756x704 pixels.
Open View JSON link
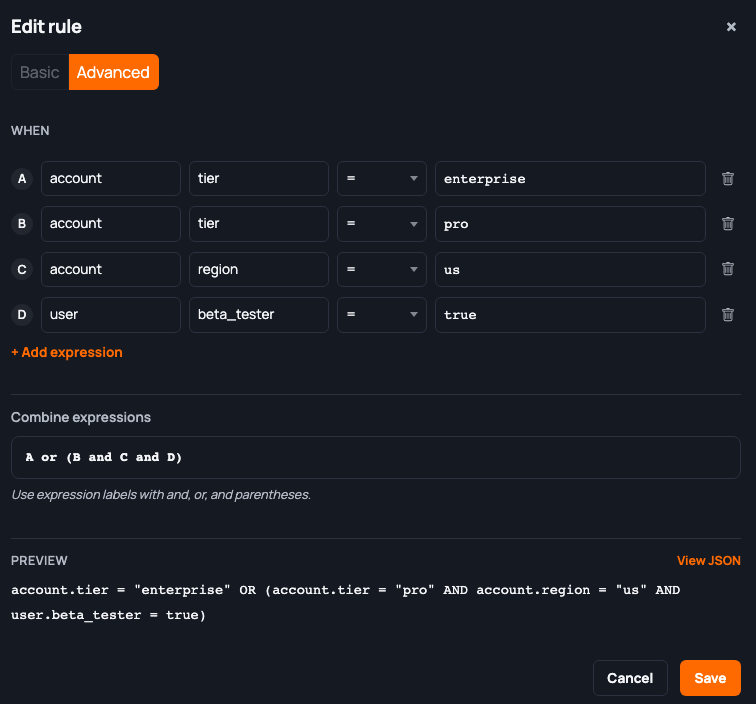tap(708, 560)
